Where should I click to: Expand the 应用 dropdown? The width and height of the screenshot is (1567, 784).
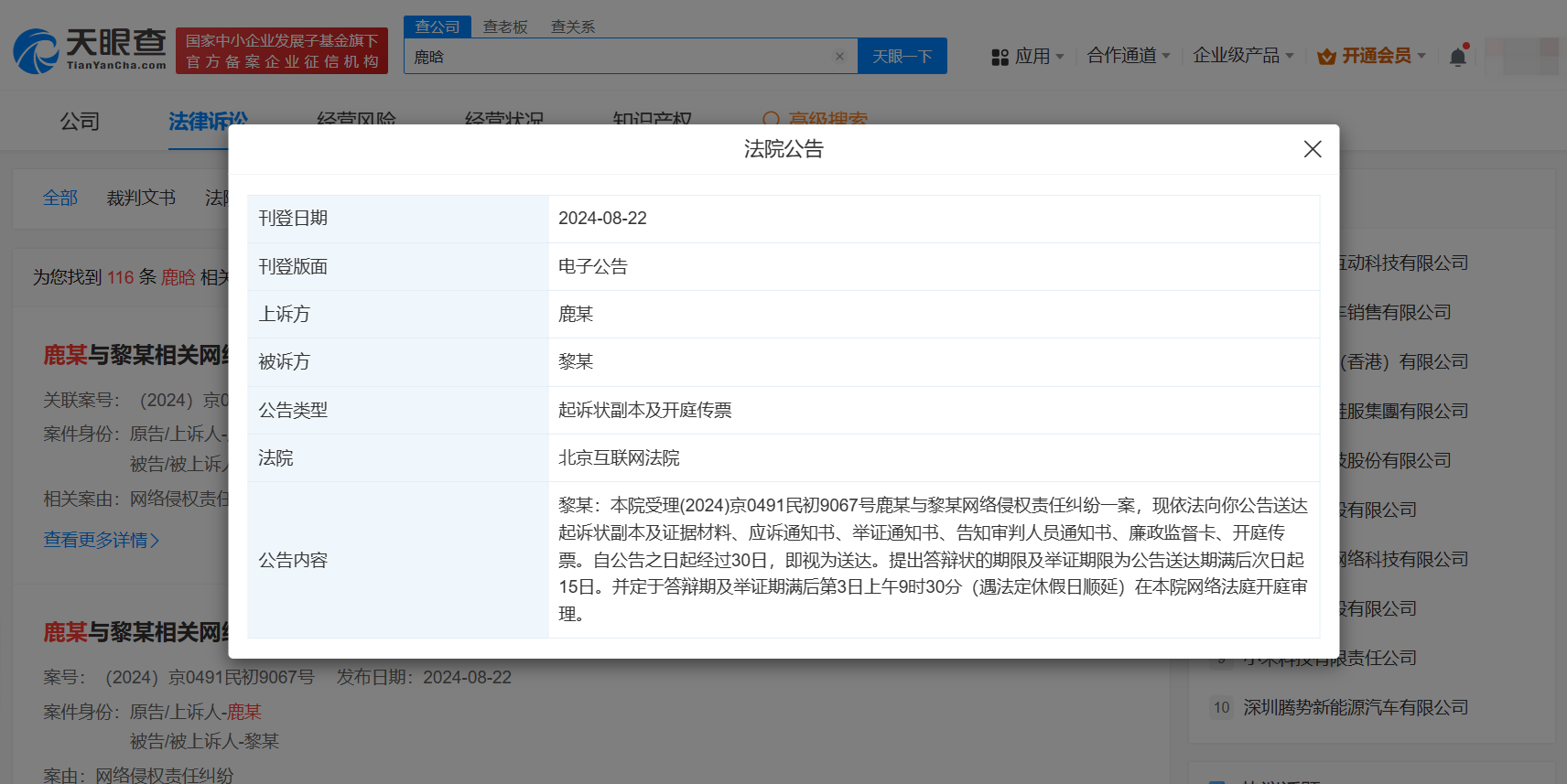point(1060,57)
